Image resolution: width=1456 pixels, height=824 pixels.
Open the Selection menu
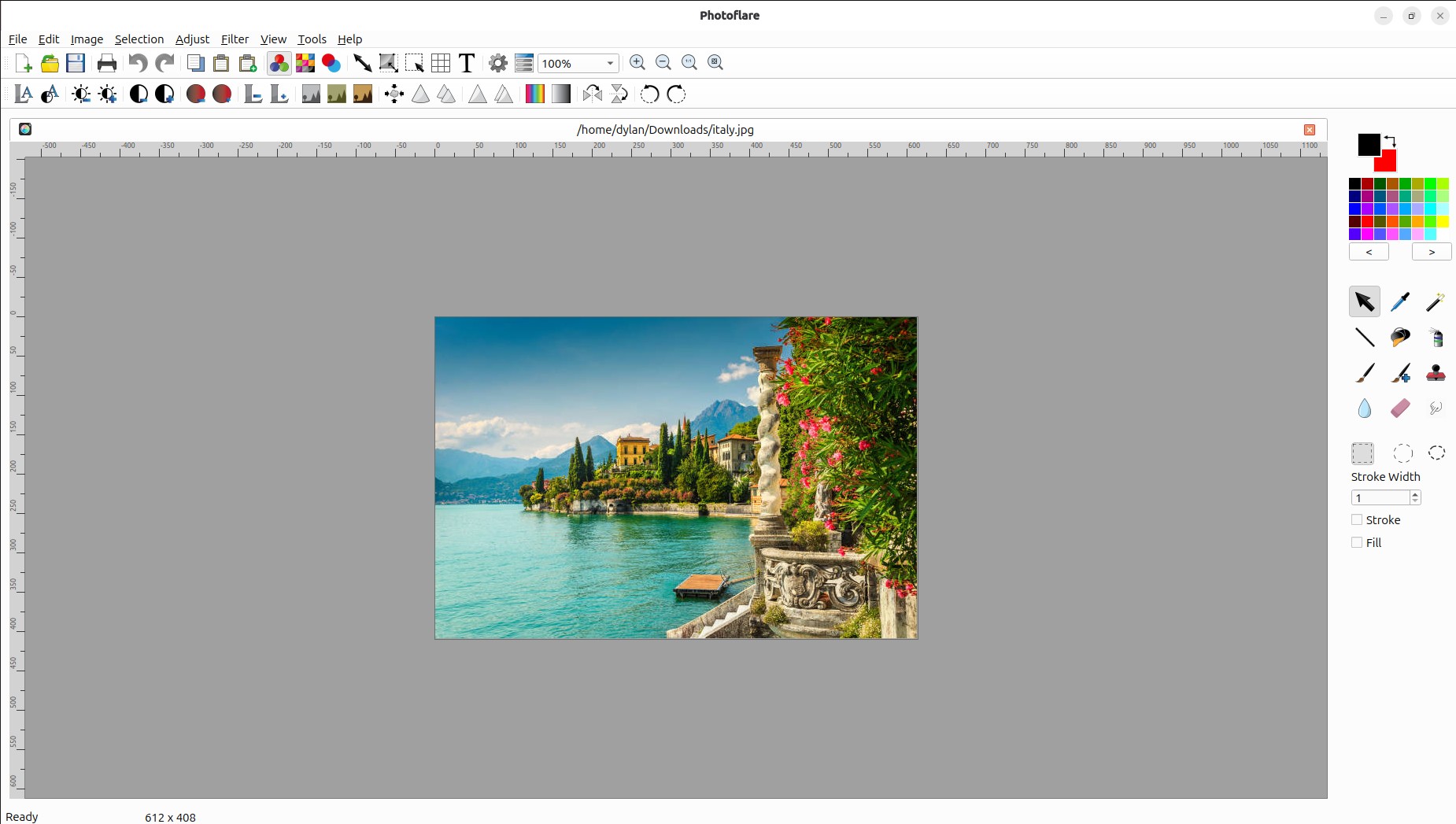(139, 39)
